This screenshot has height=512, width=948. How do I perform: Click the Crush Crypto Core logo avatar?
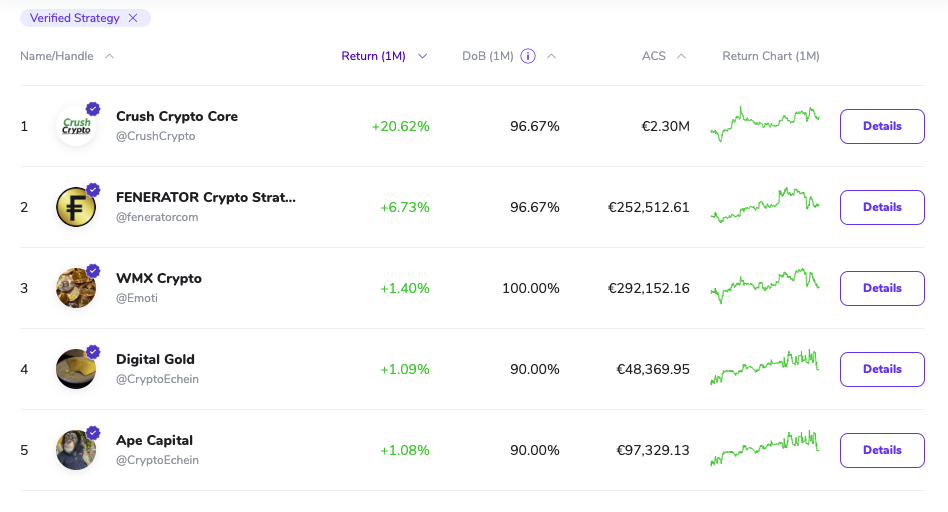76,127
